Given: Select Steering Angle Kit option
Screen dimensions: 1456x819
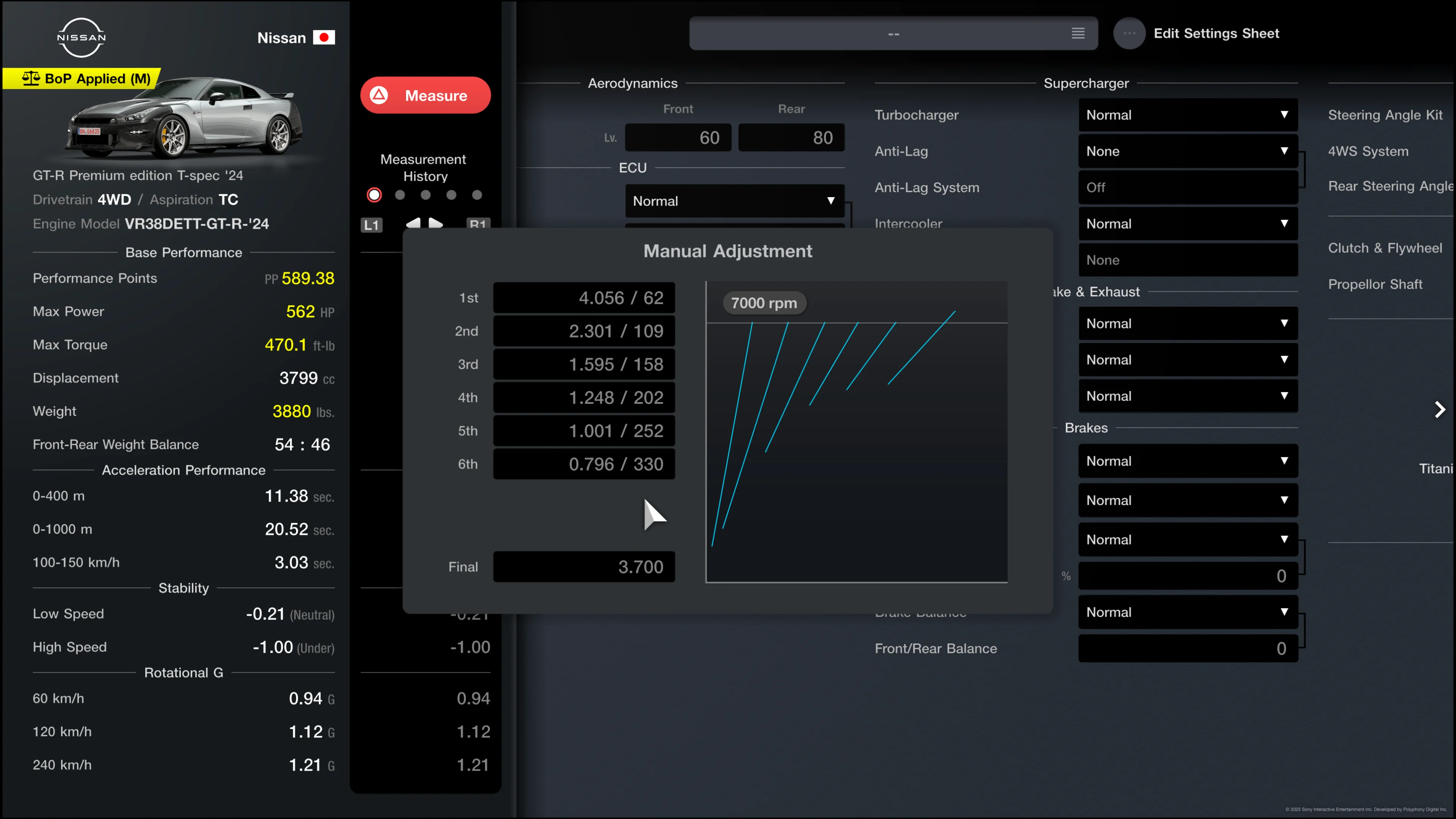Looking at the screenshot, I should (x=1385, y=115).
